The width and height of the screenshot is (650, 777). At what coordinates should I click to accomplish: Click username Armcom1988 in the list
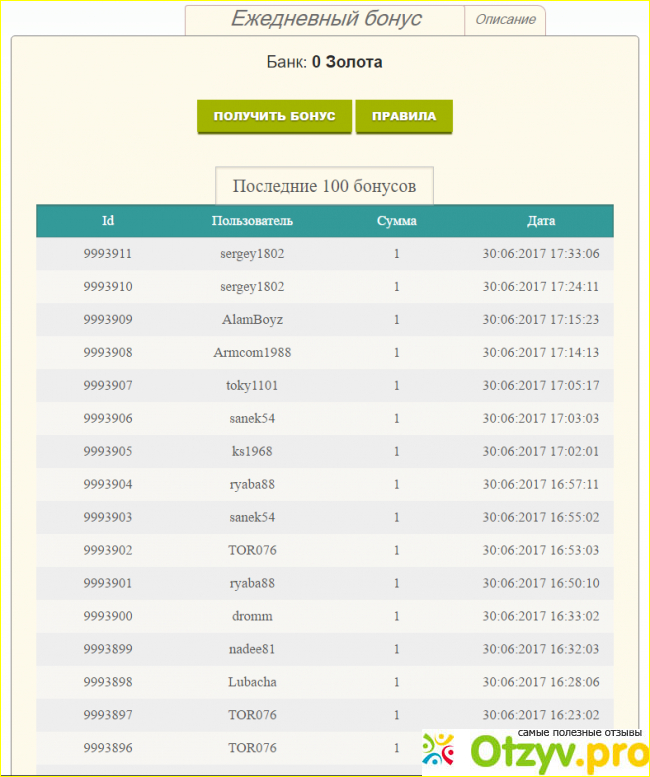click(252, 353)
